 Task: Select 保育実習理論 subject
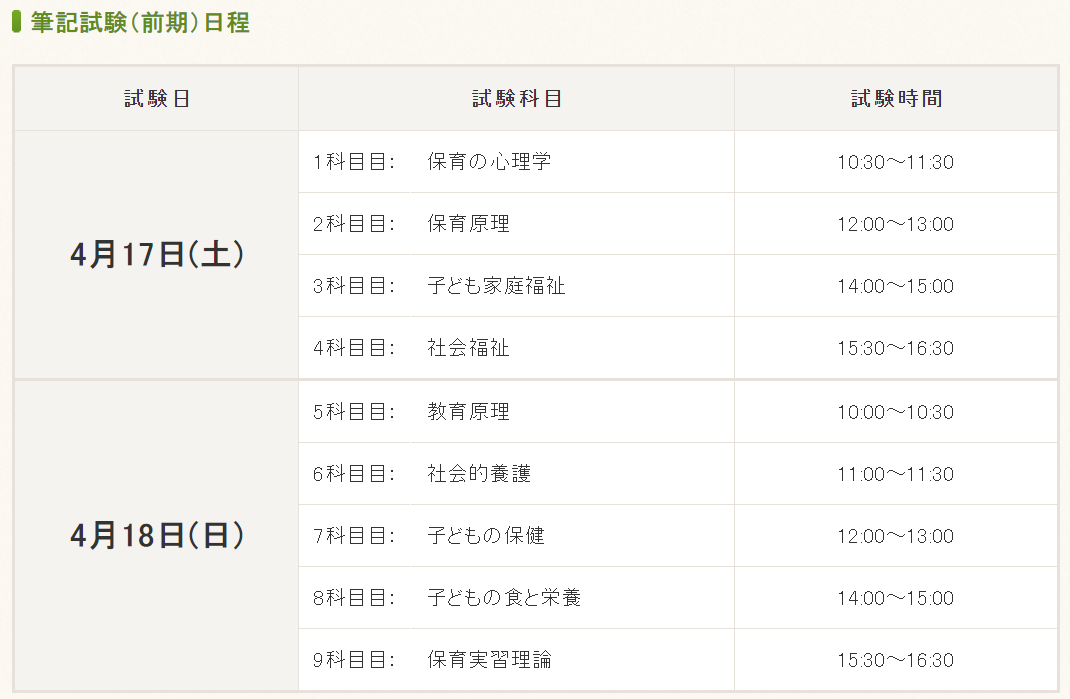click(489, 660)
